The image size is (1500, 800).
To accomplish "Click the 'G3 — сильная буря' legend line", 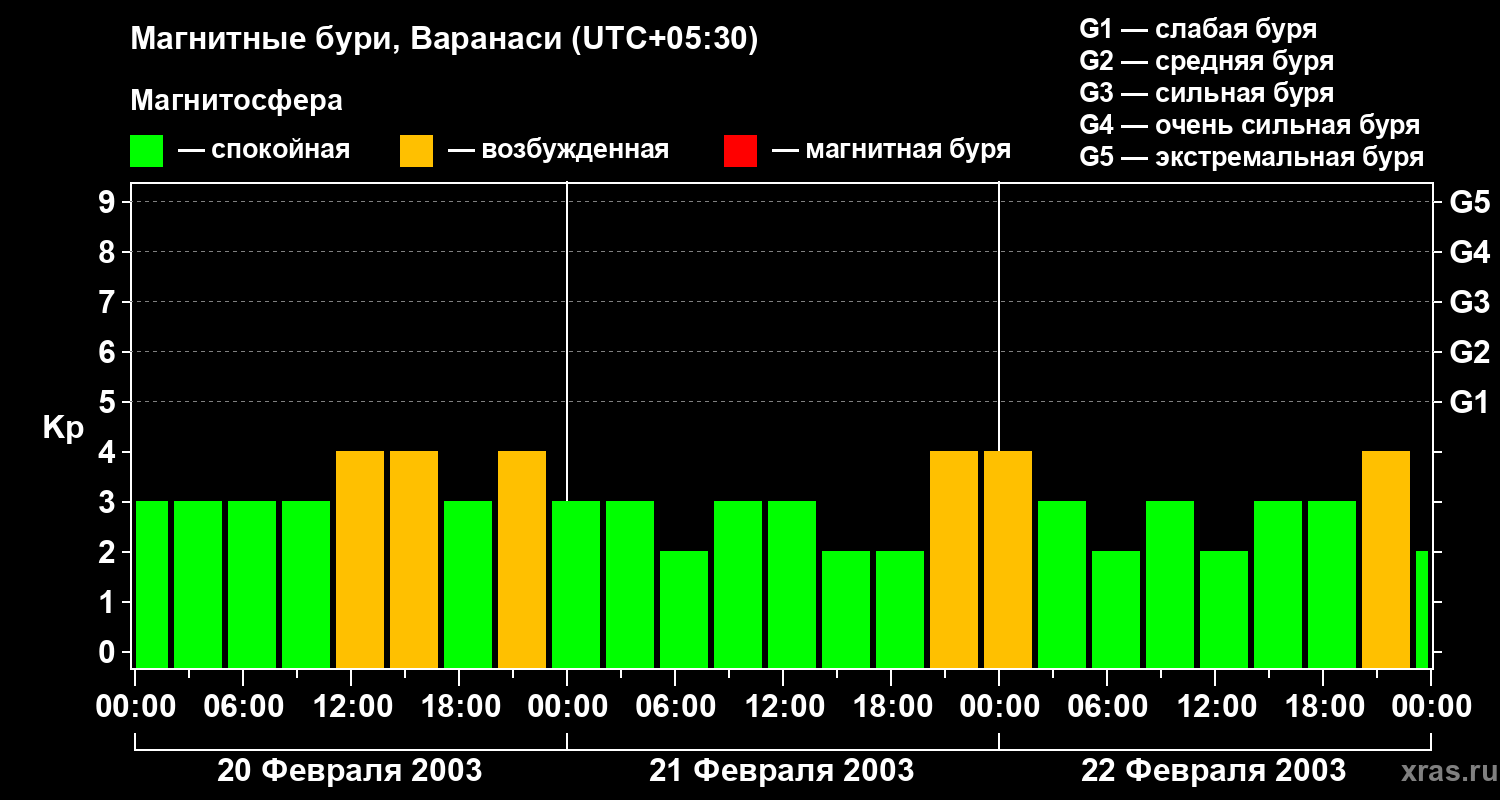I will (x=1206, y=93).
